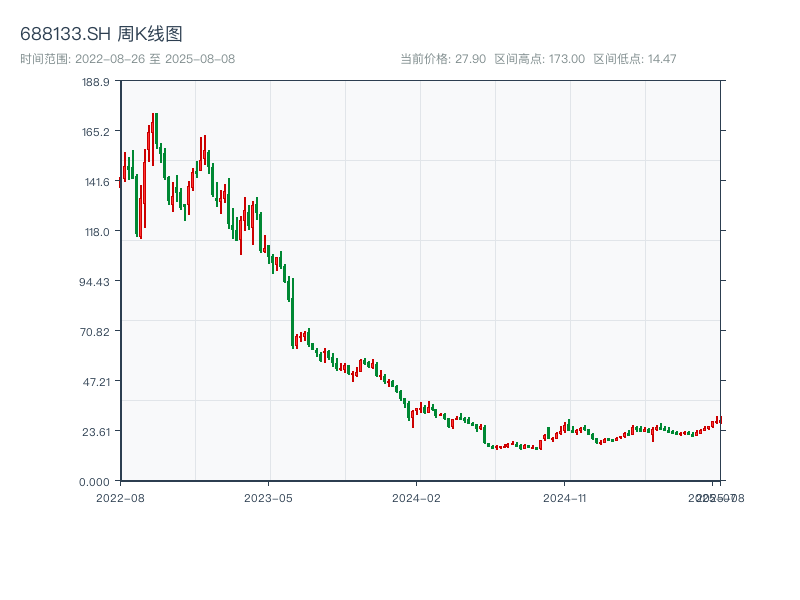800x600 pixels.
Task: Select the 2022-08 x-axis label
Action: pyautogui.click(x=120, y=495)
